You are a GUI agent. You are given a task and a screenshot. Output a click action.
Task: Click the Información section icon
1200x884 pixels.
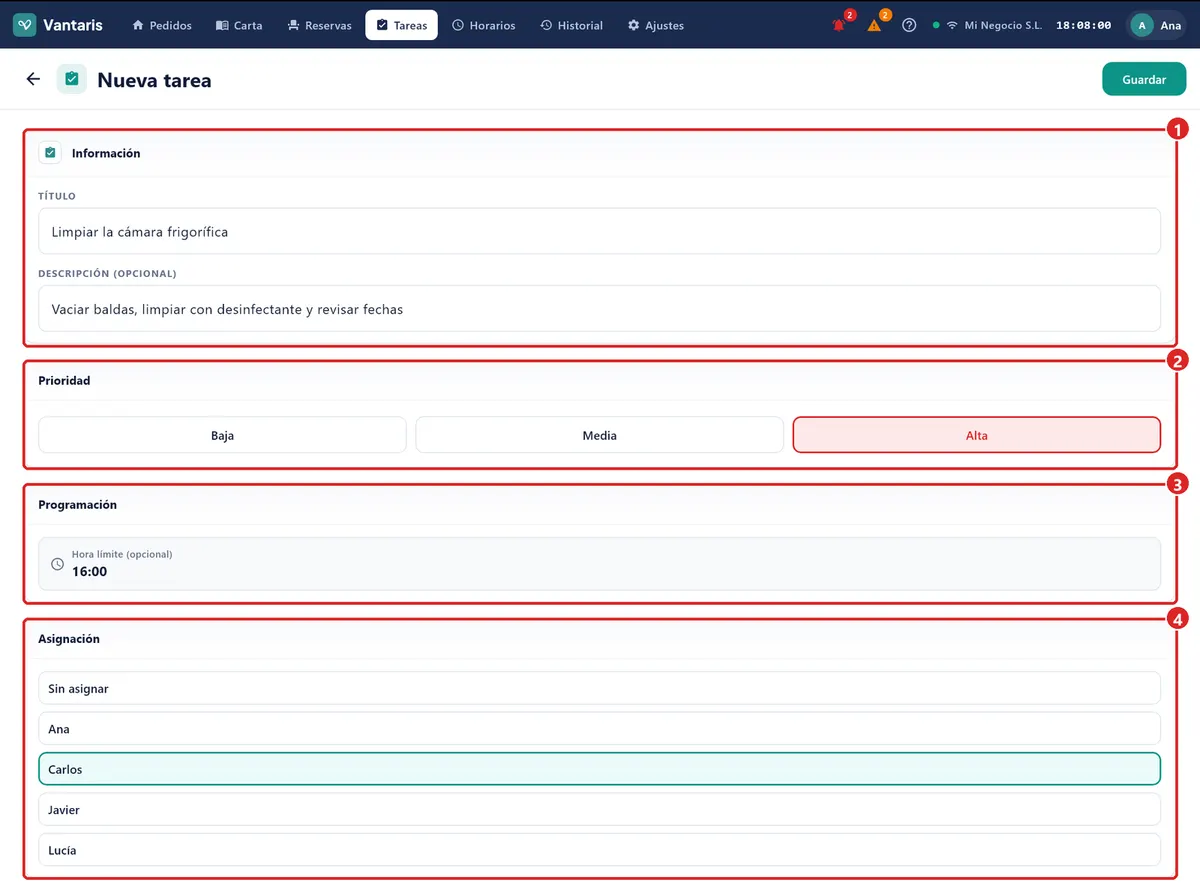tap(50, 153)
